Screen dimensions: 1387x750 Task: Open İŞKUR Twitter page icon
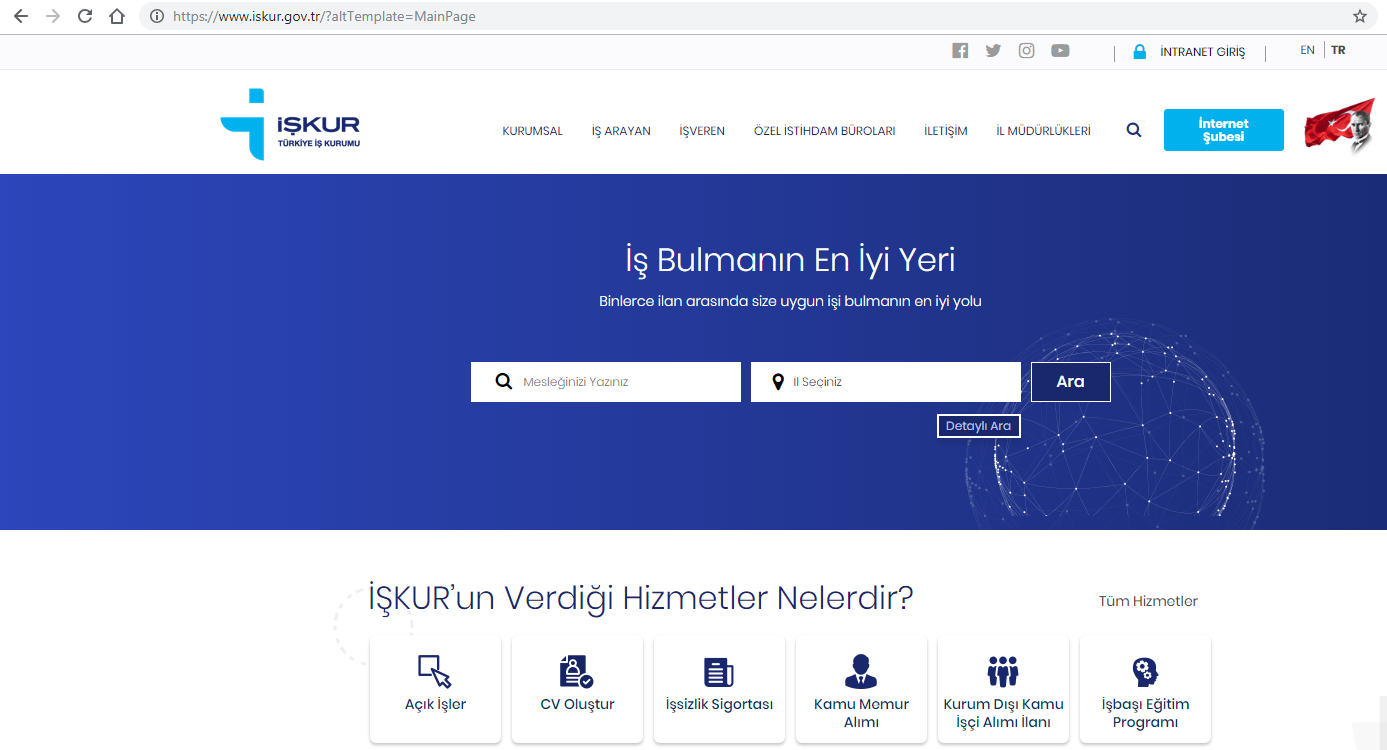(x=993, y=51)
